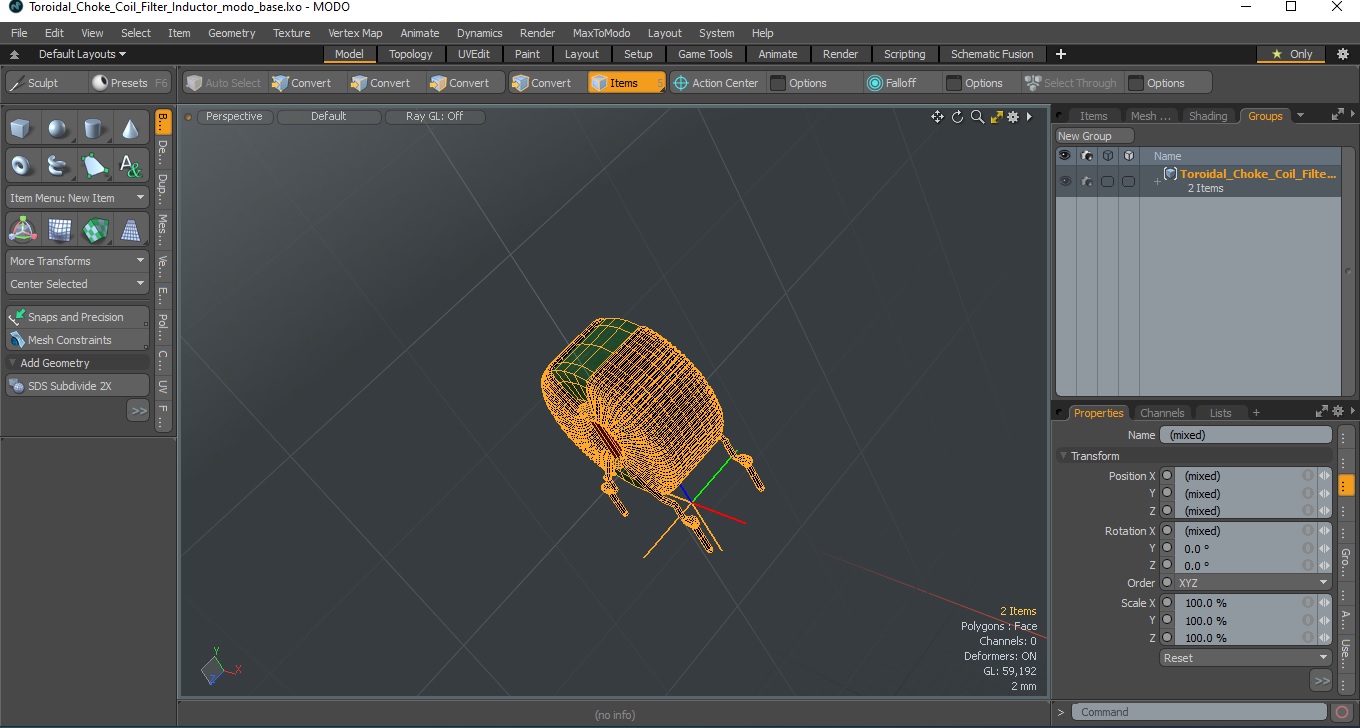The image size is (1360, 728).
Task: Toggle Rotation X keyframe circle
Action: click(x=1167, y=531)
